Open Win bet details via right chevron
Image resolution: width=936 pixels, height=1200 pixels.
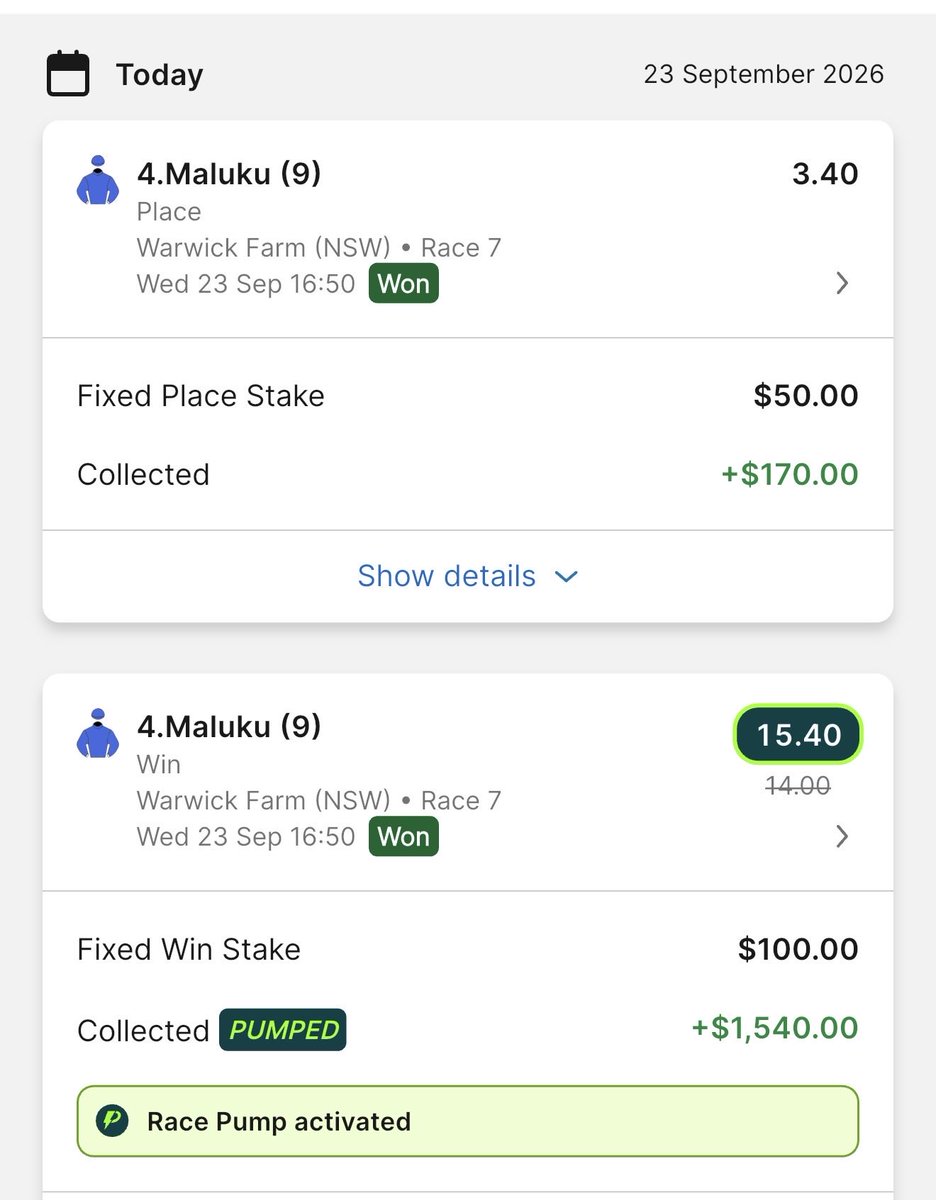pos(842,836)
